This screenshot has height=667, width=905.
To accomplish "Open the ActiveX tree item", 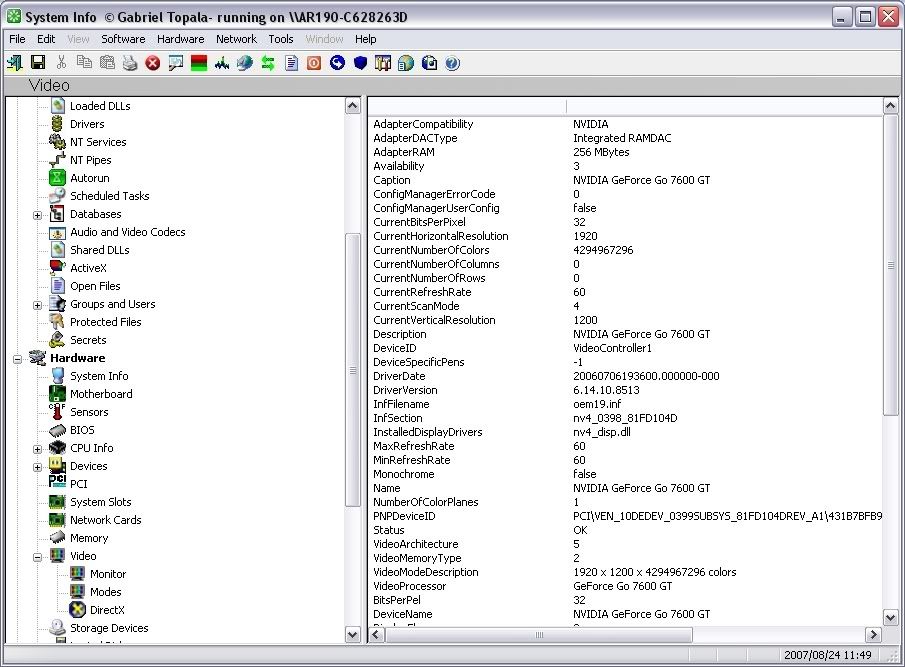I will coord(88,268).
